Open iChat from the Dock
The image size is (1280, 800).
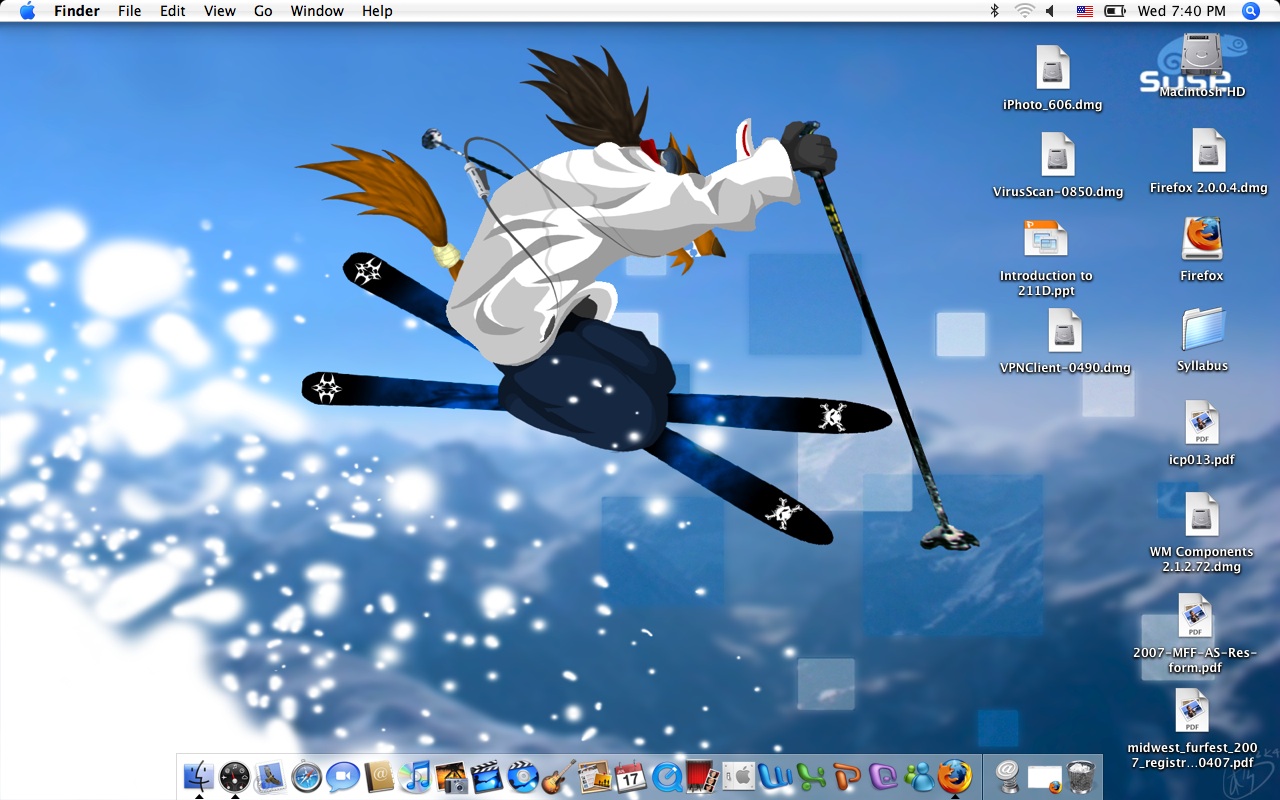[343, 776]
